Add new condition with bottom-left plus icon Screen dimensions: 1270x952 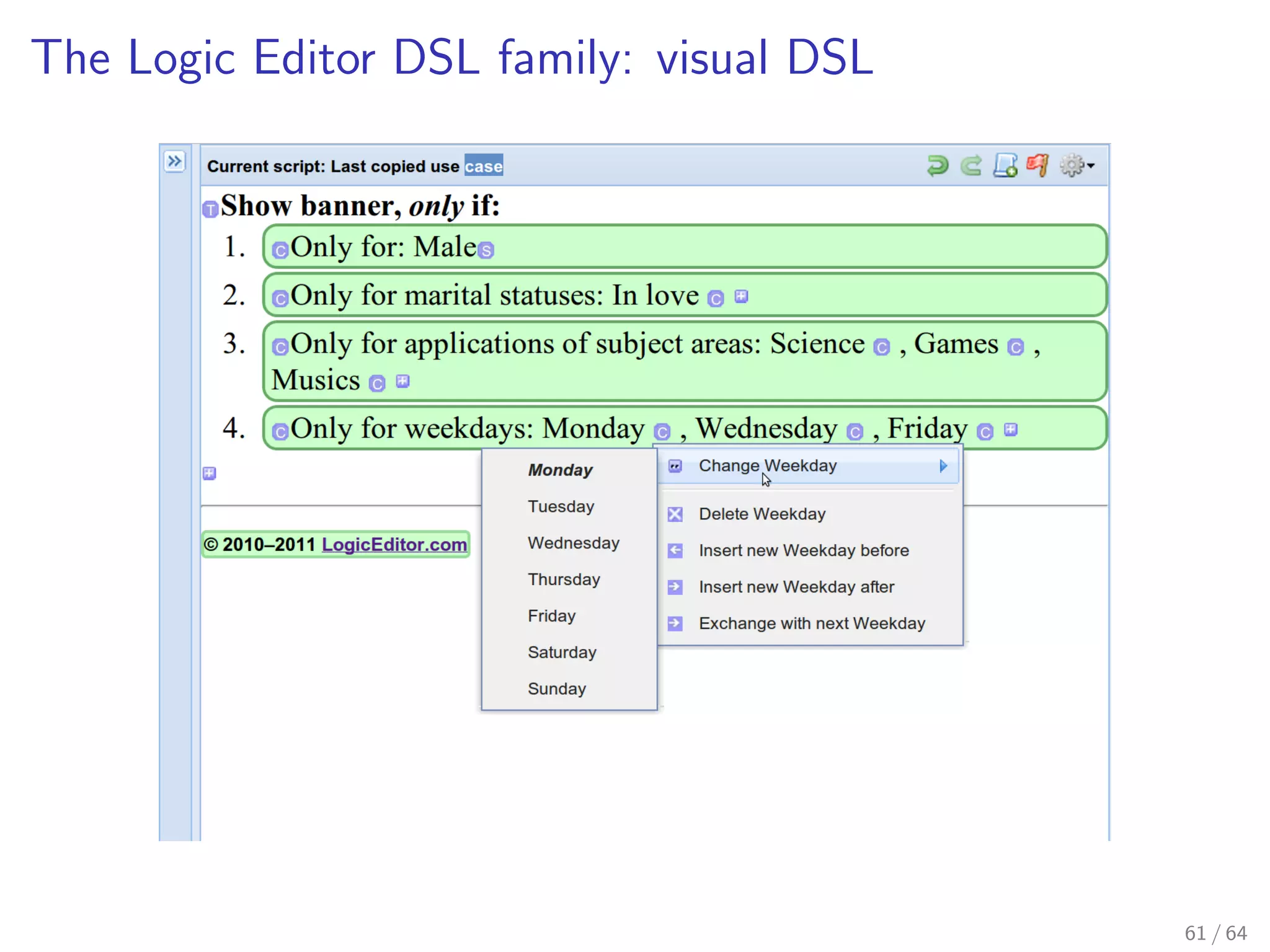210,474
